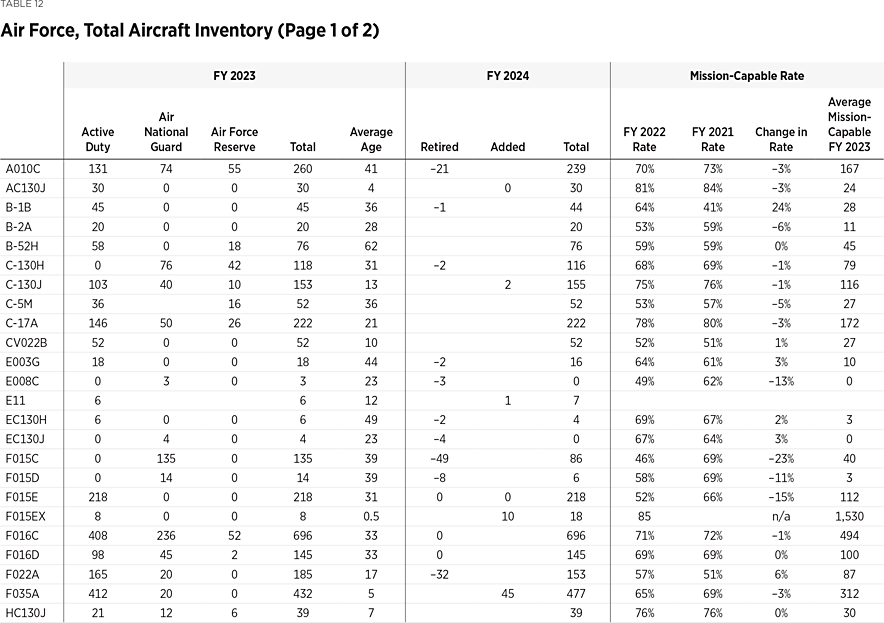Select the "Average Mission-Capable FY 2023" header
The image size is (884, 623).
click(x=849, y=125)
